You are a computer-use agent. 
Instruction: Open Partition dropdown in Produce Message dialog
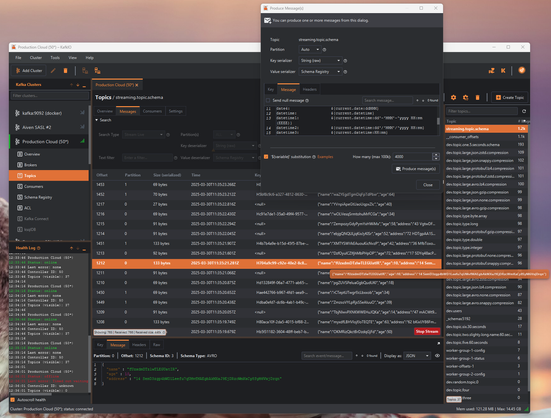(x=310, y=50)
